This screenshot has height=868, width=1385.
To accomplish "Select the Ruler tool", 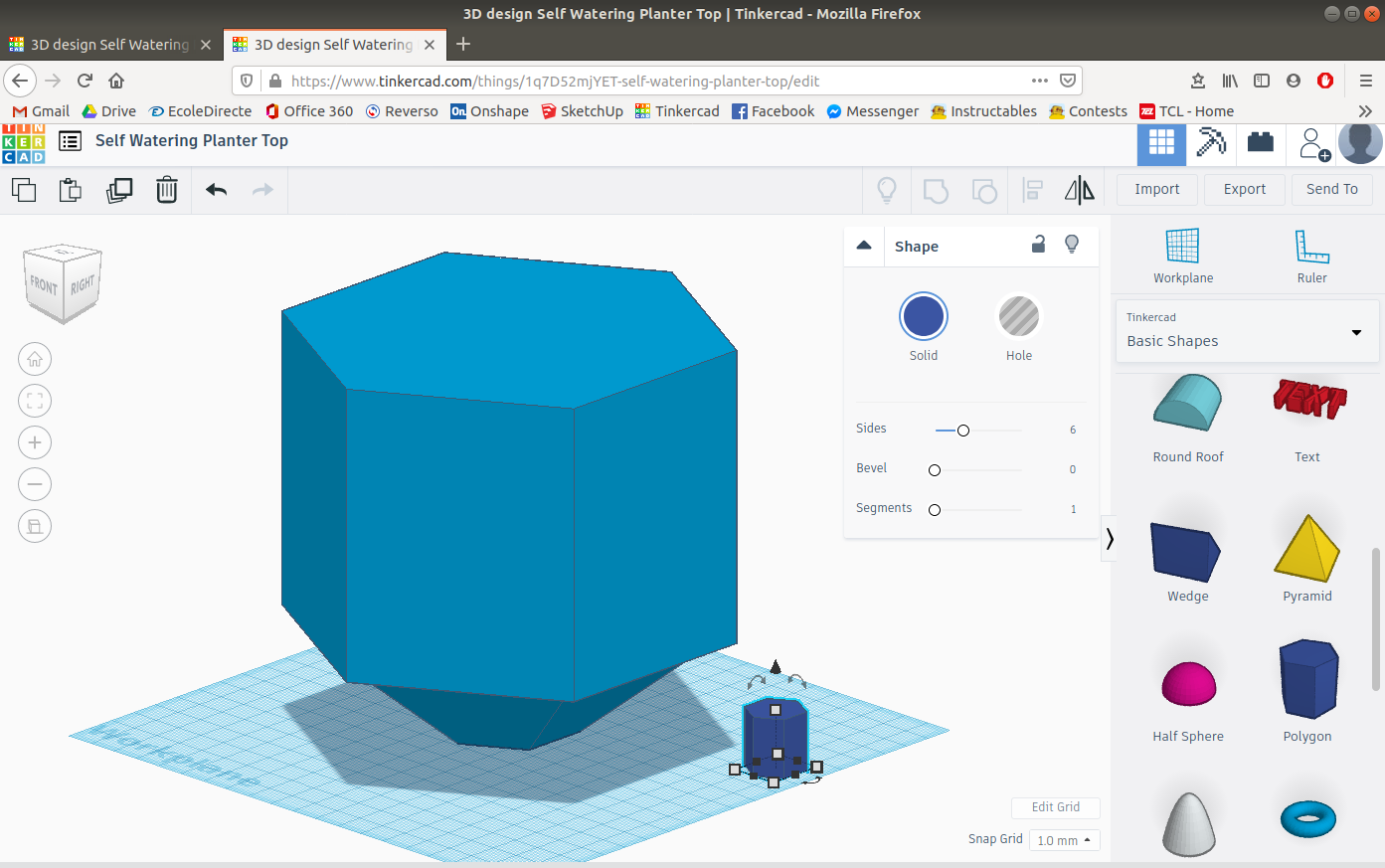I will pos(1311,256).
